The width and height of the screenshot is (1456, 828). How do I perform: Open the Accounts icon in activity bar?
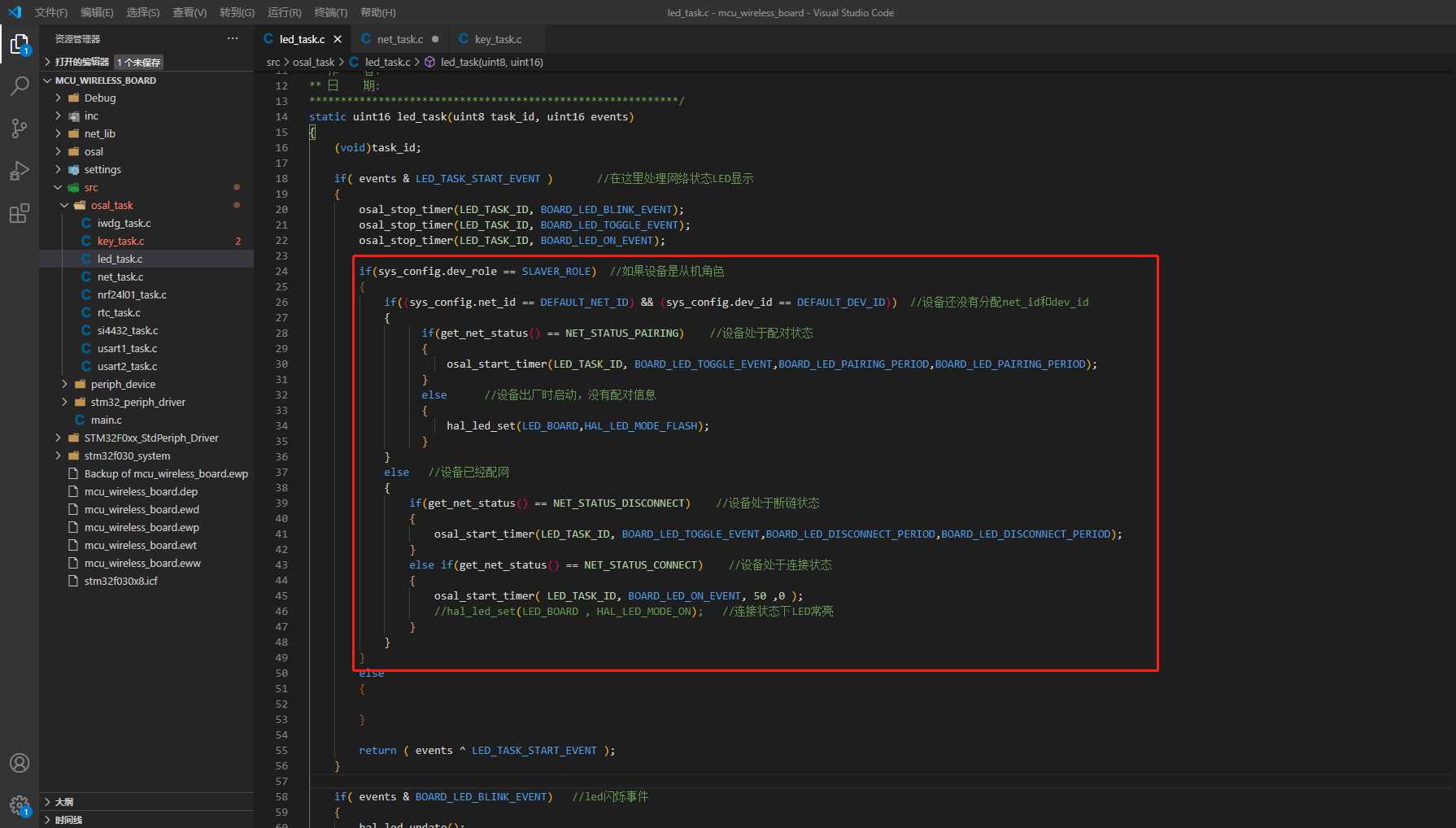(x=20, y=763)
